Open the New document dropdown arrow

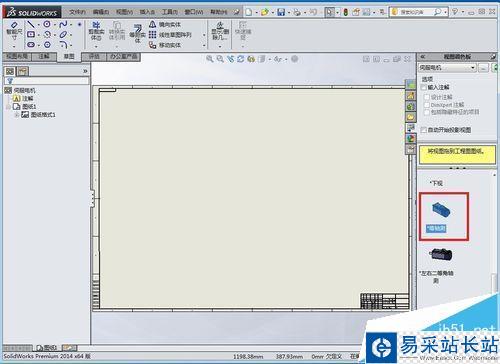point(256,13)
